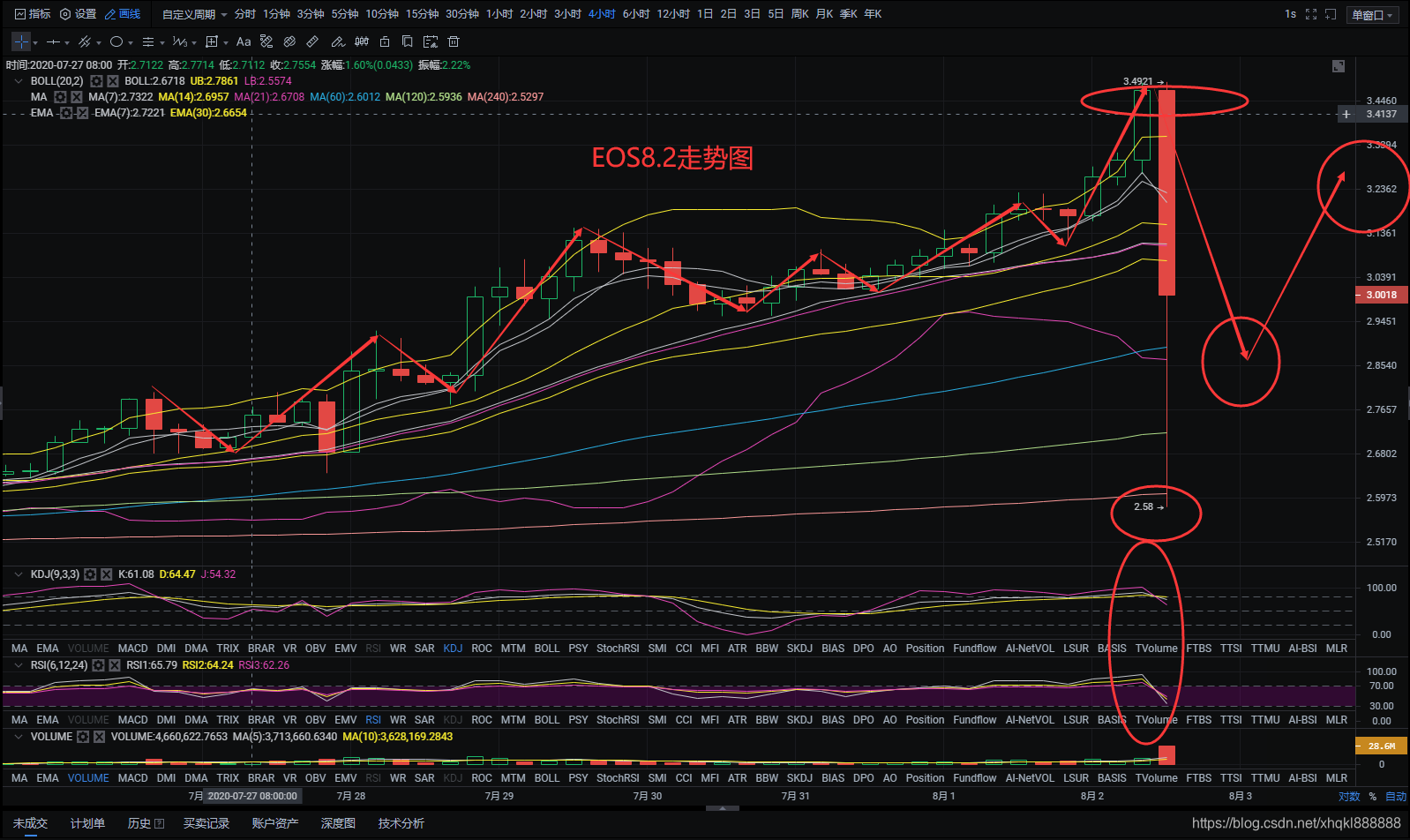
Task: Collapse the RSI pane chevron
Action: [x=19, y=665]
